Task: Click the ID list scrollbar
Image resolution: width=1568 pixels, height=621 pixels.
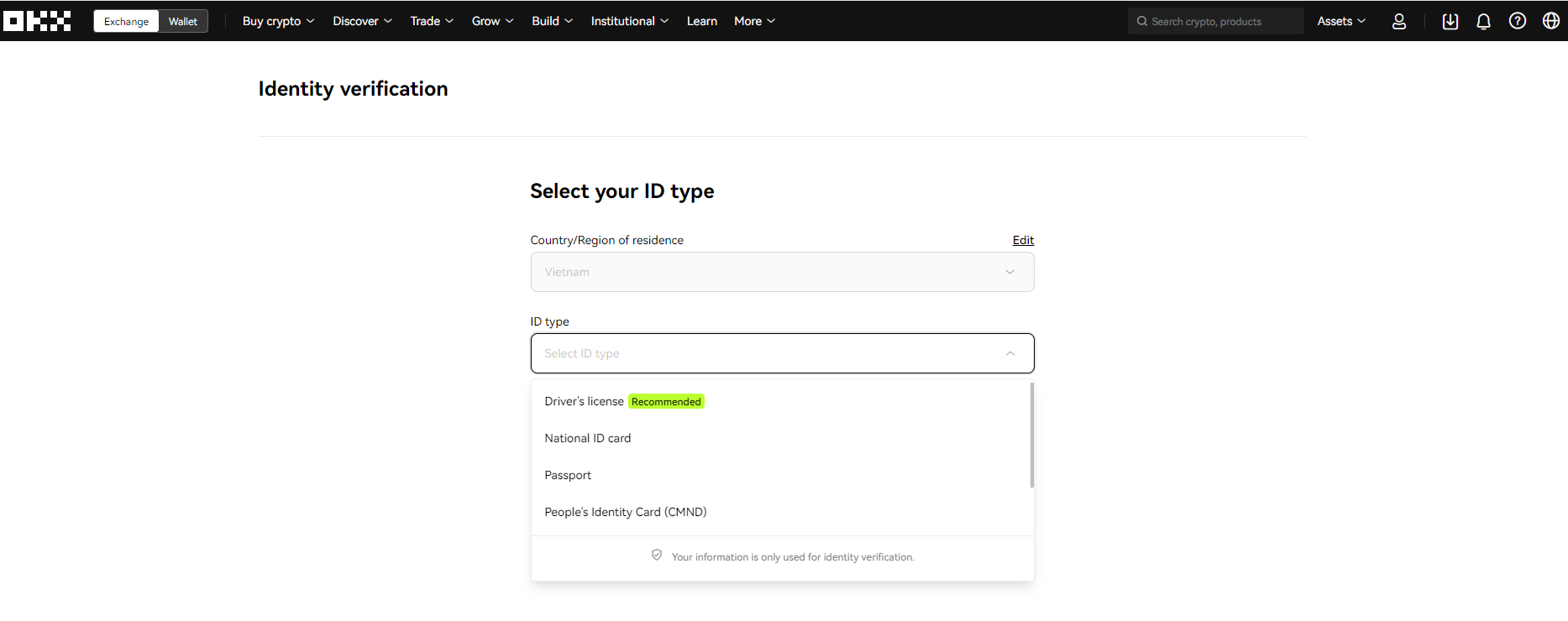Action: pyautogui.click(x=1031, y=435)
